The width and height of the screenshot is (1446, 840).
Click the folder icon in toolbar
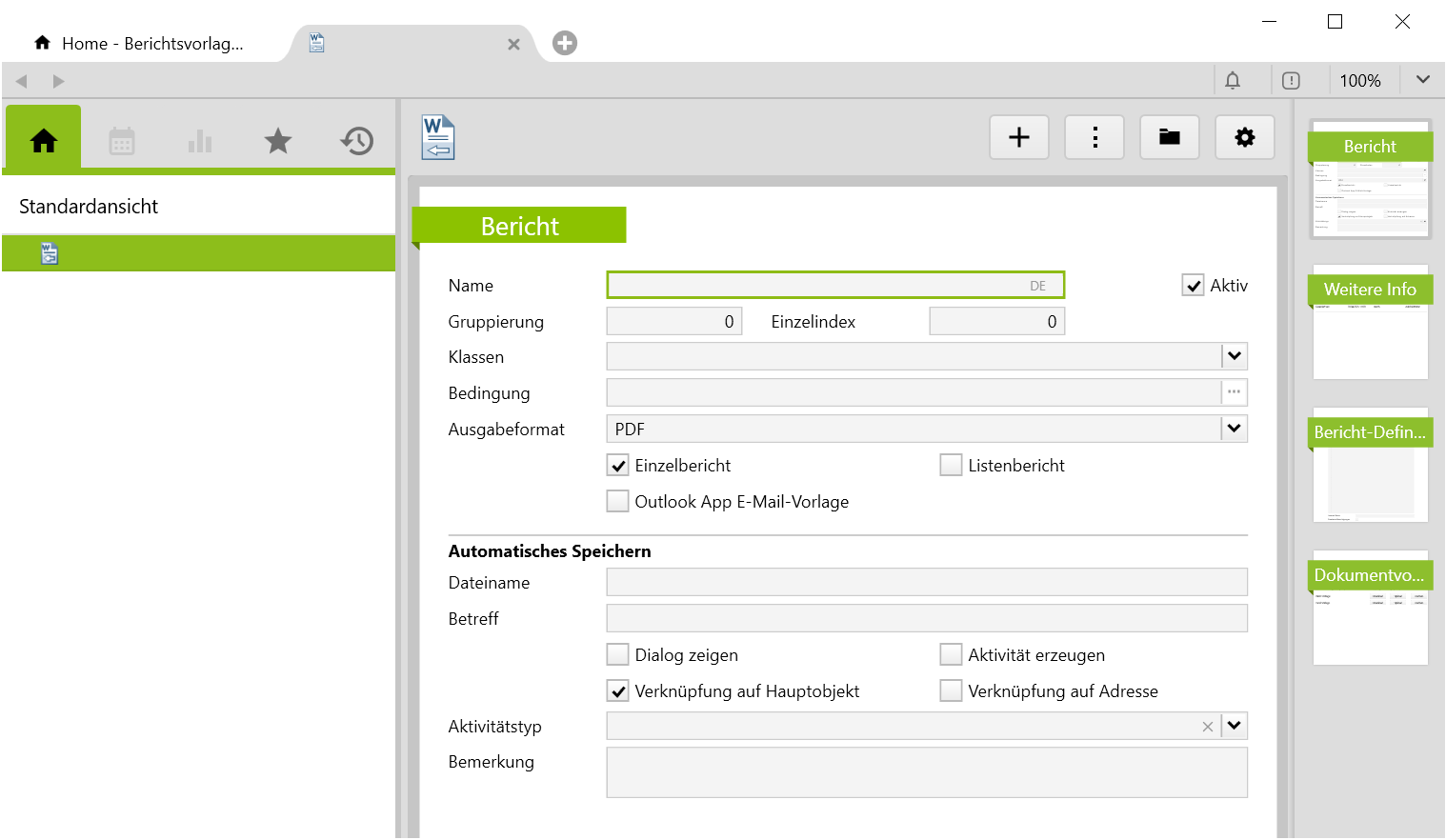(x=1170, y=138)
